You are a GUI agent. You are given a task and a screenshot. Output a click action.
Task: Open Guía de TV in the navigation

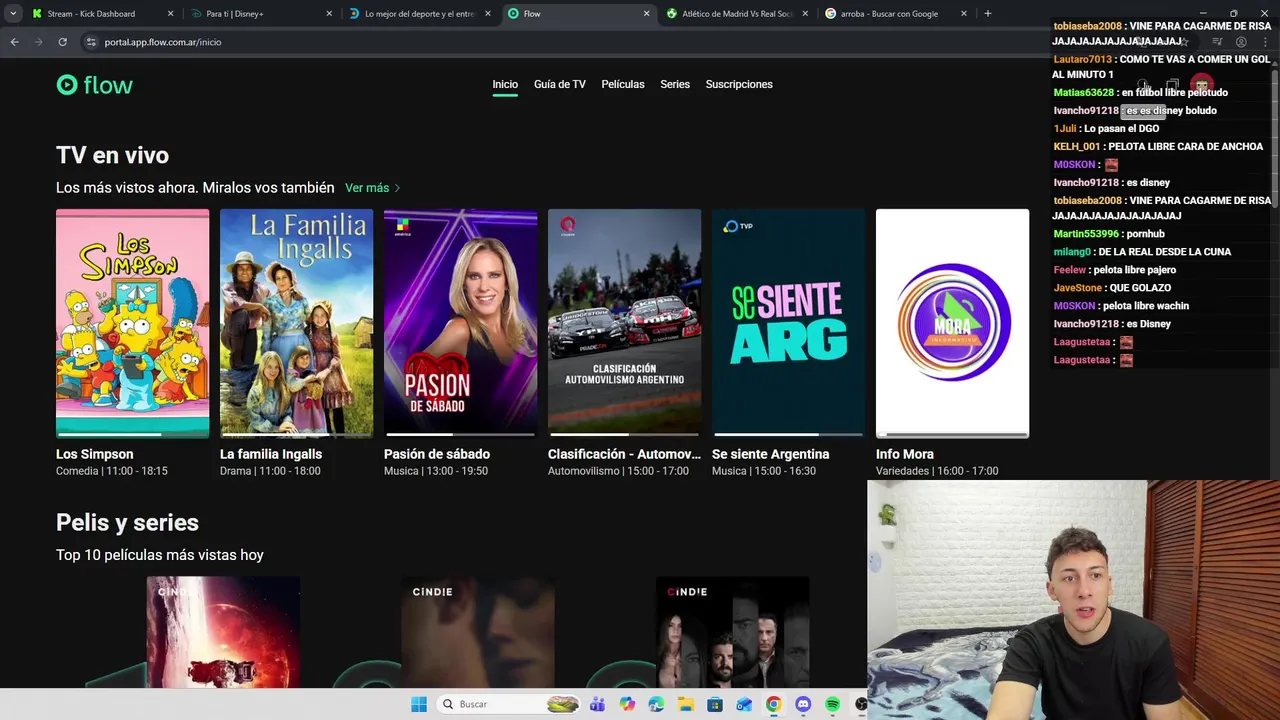click(x=560, y=85)
